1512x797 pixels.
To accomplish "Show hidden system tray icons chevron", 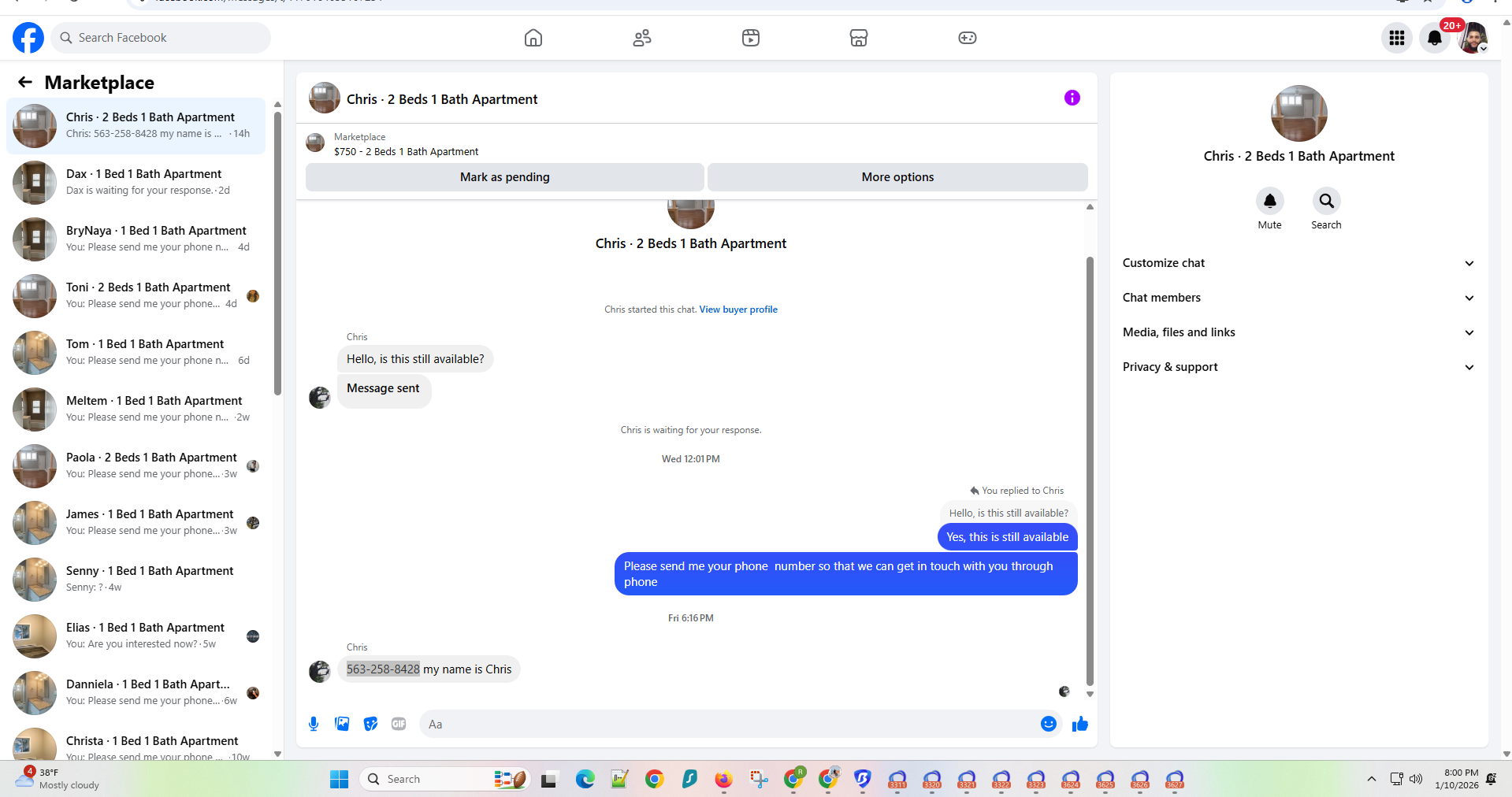I will [1371, 779].
